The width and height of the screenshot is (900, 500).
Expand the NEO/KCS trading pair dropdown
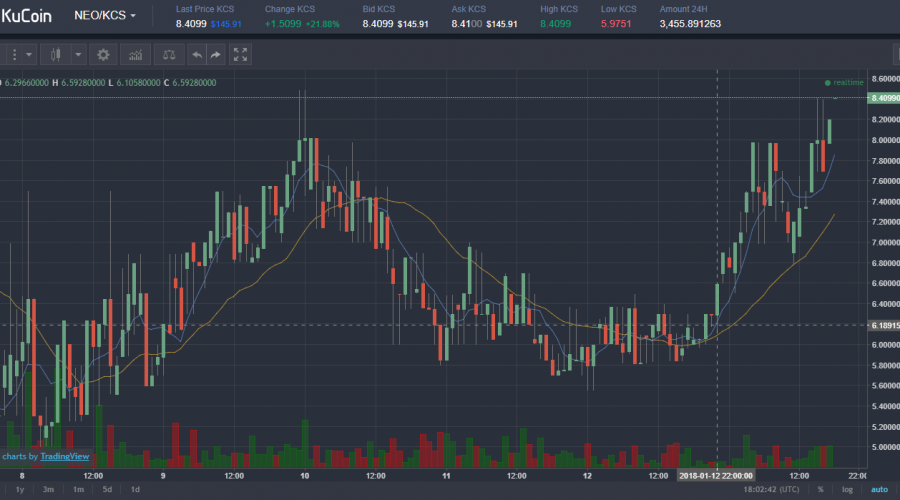pyautogui.click(x=106, y=16)
